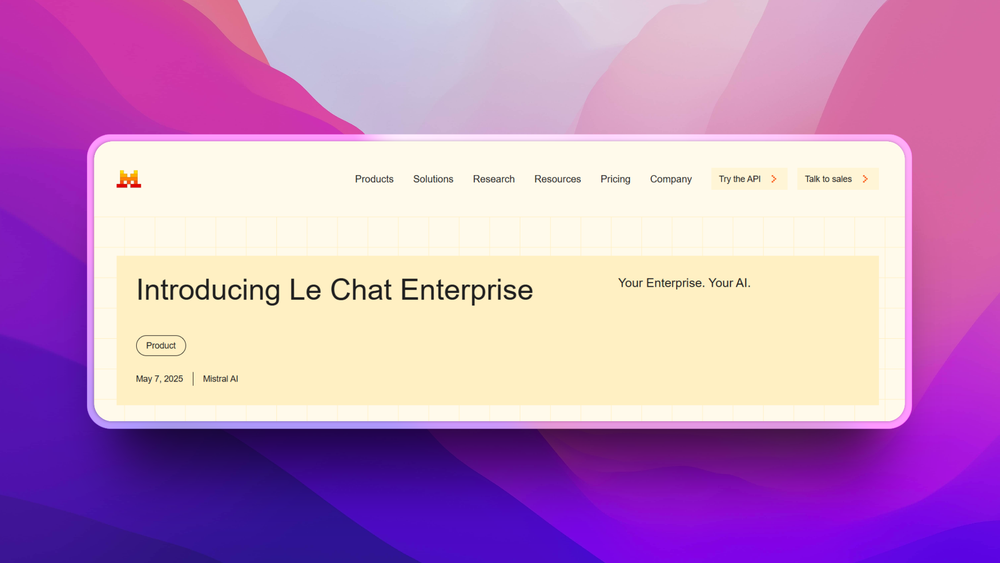Screen dimensions: 1000x563
Task: Open the Research menu
Action: tap(494, 179)
